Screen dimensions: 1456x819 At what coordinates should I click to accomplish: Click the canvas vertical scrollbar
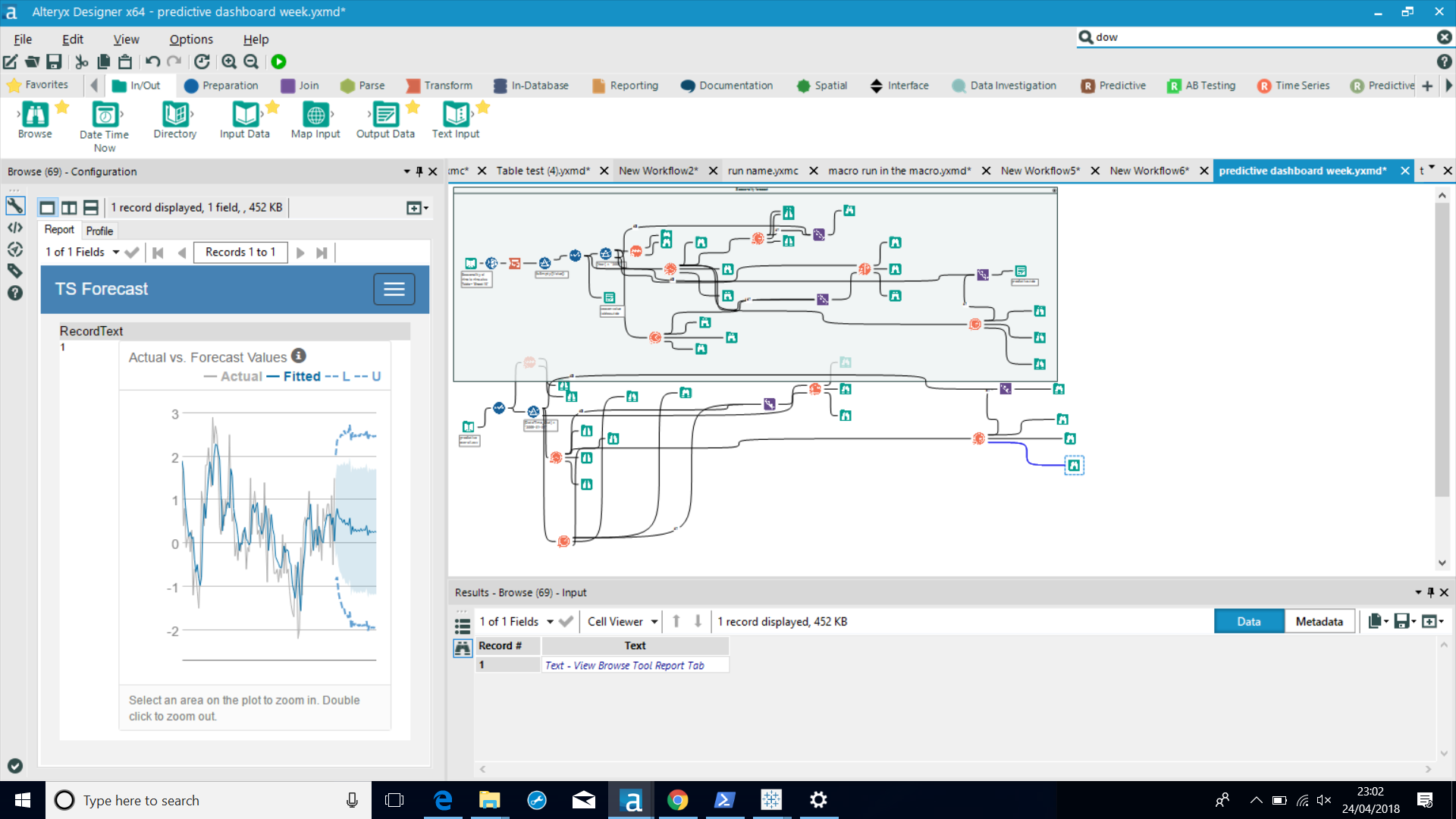coord(1442,349)
